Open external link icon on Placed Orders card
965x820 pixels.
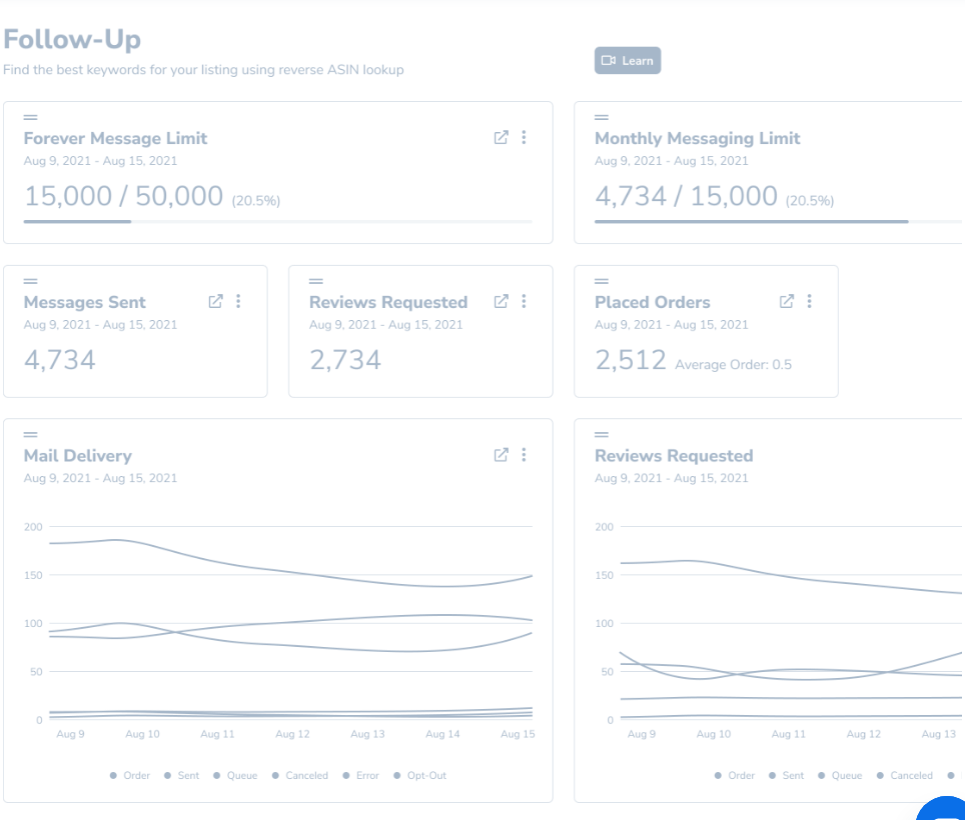[x=787, y=301]
